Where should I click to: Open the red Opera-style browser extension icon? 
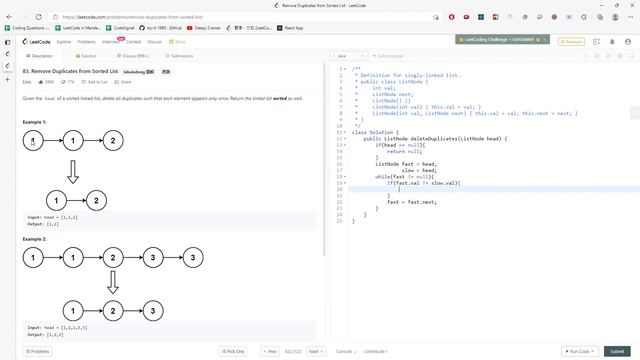click(451, 17)
